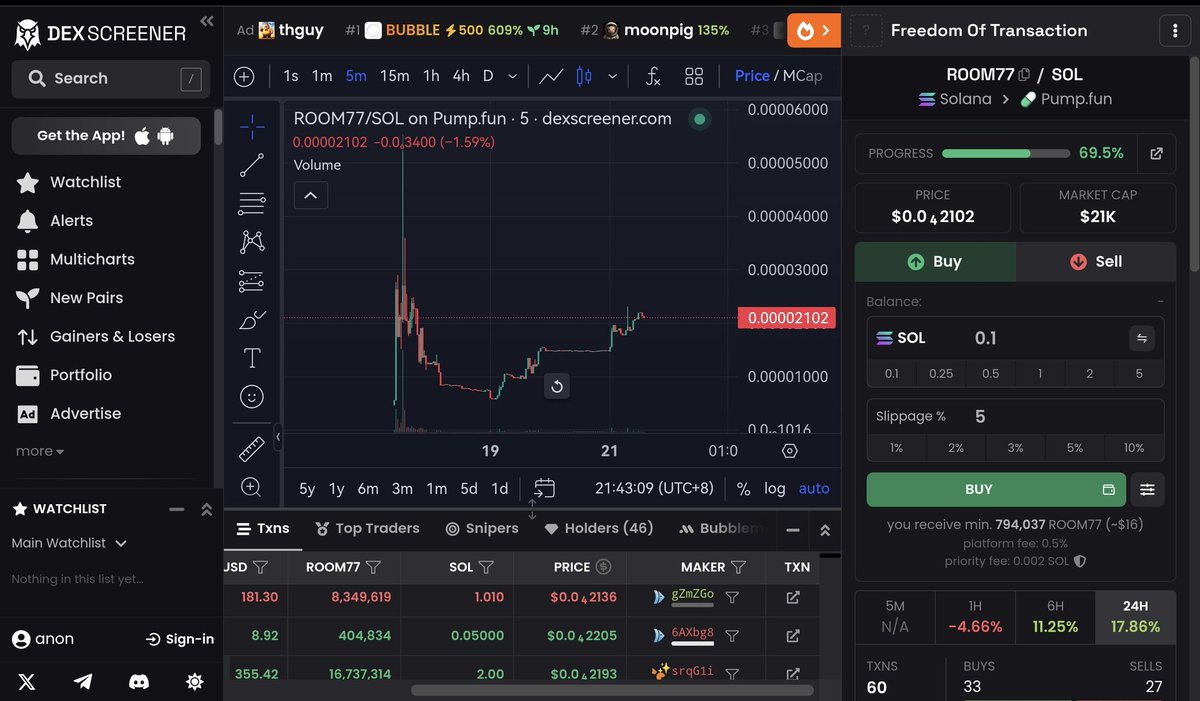Image resolution: width=1200 pixels, height=701 pixels.
Task: Open indicators fx menu
Action: click(653, 76)
